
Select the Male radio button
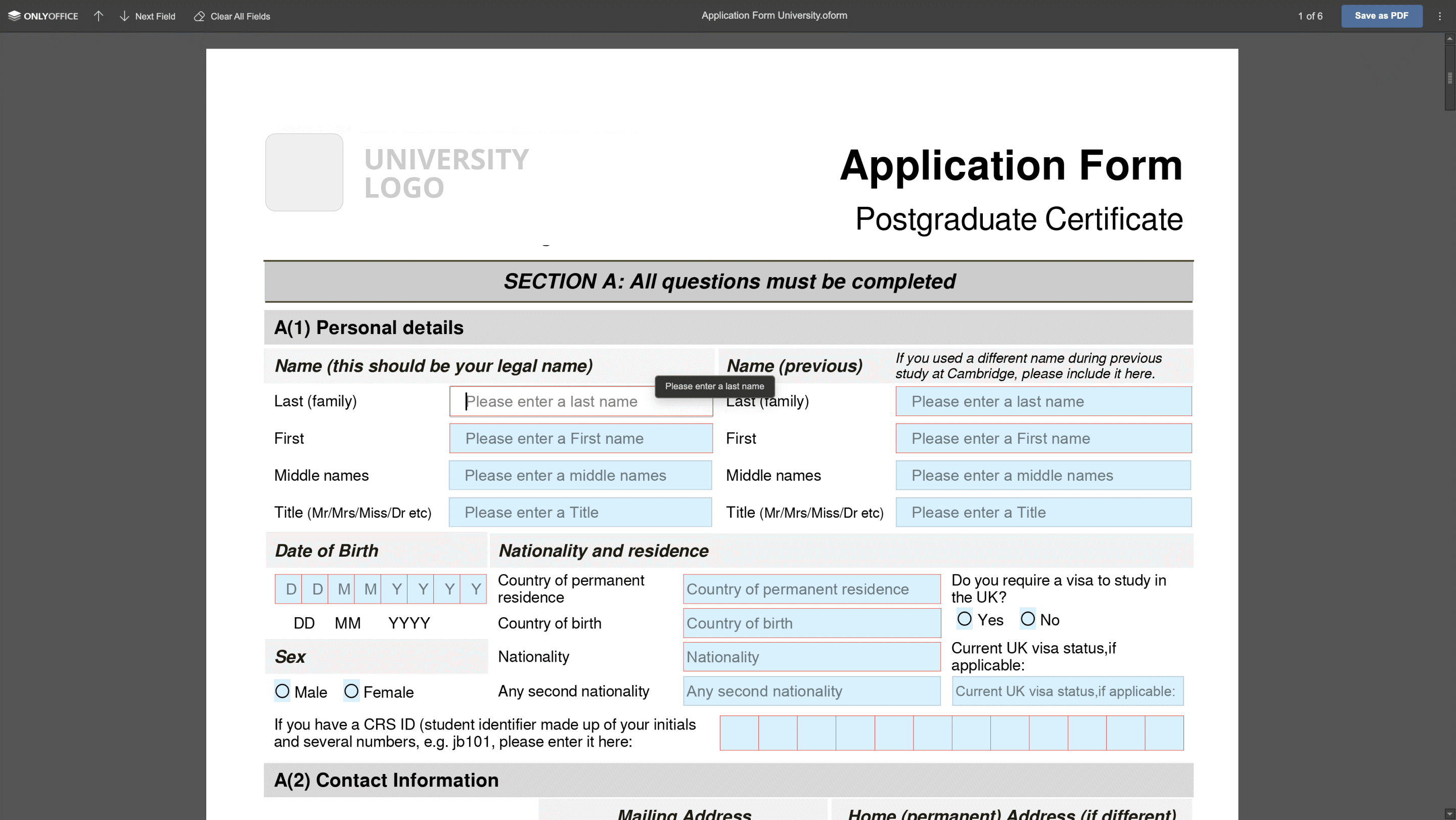click(x=282, y=691)
